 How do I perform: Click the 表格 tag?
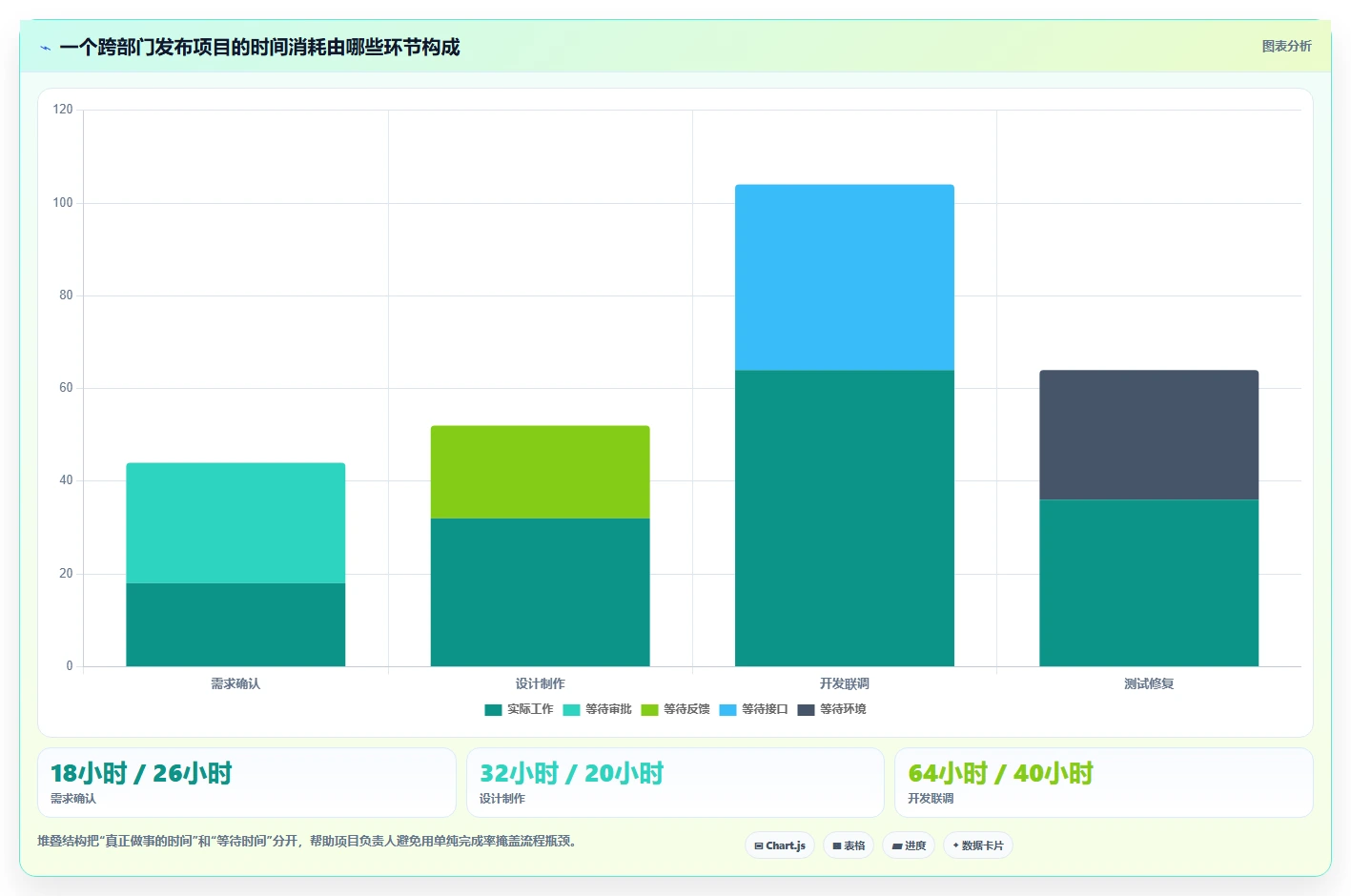(849, 845)
